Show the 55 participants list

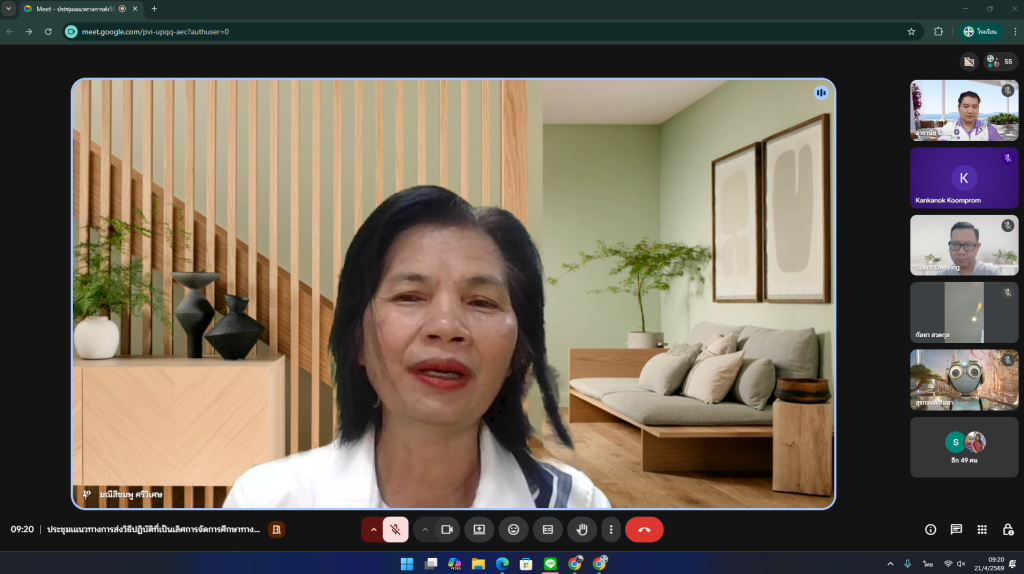coord(1000,62)
